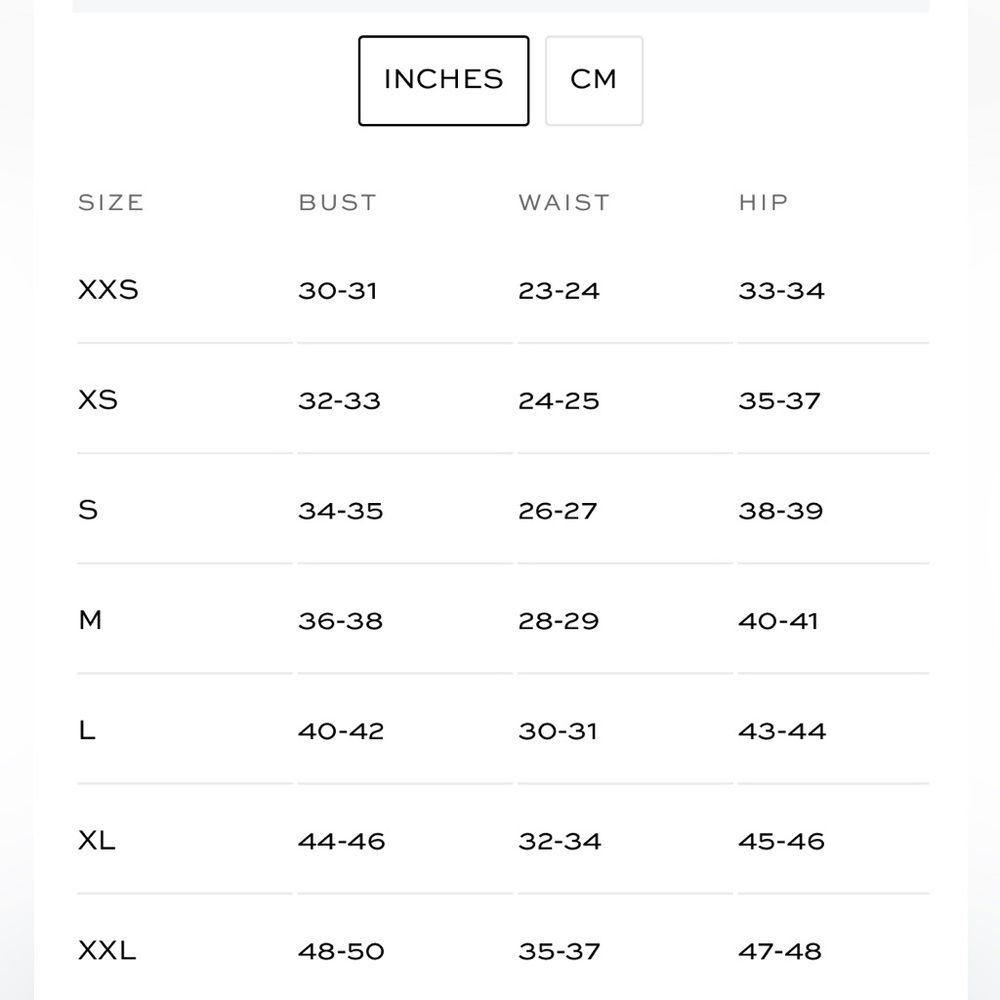Viewport: 1000px width, 1000px height.
Task: Click hip value 38-39 for S
Action: point(781,511)
